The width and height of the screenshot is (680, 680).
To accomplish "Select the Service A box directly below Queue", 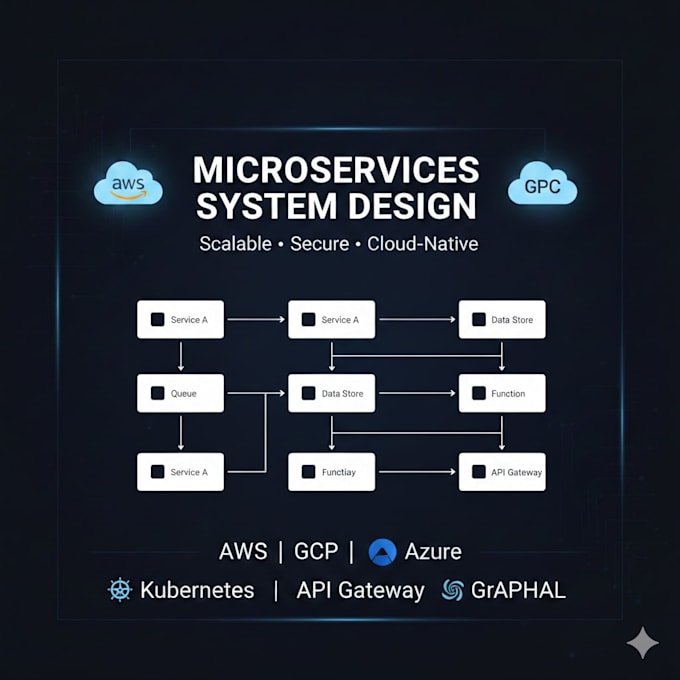I will (180, 472).
